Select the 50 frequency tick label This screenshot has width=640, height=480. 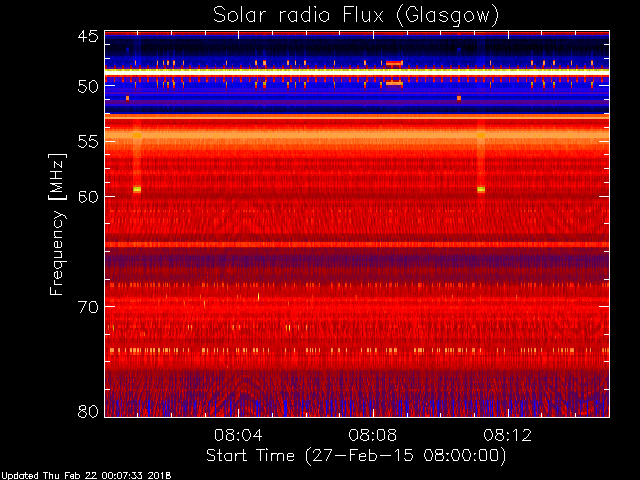point(88,87)
